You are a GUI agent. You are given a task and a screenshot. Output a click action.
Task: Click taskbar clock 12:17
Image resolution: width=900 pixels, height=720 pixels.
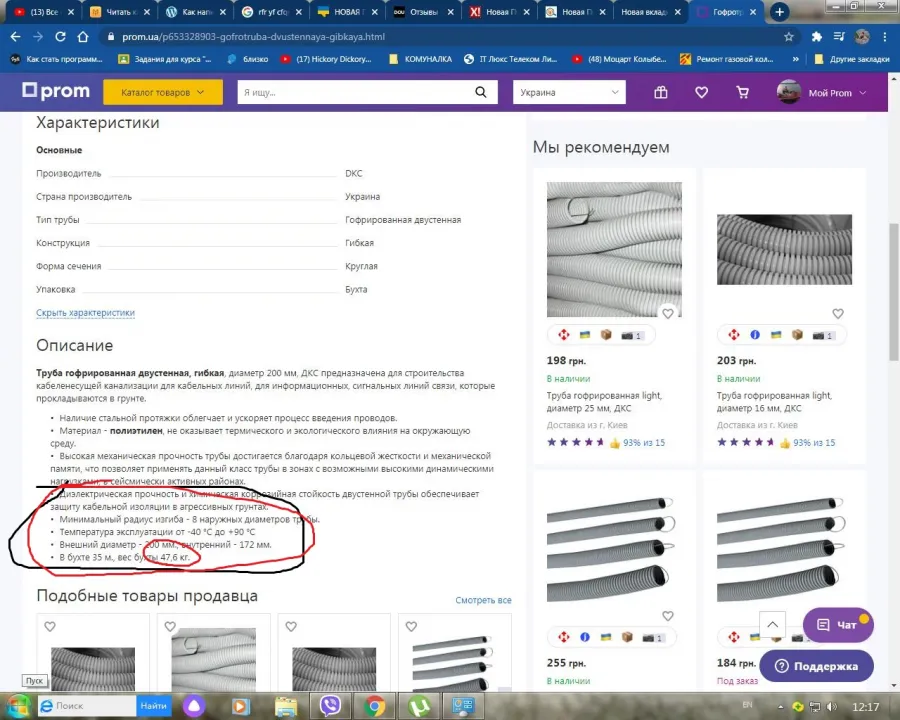tap(866, 707)
